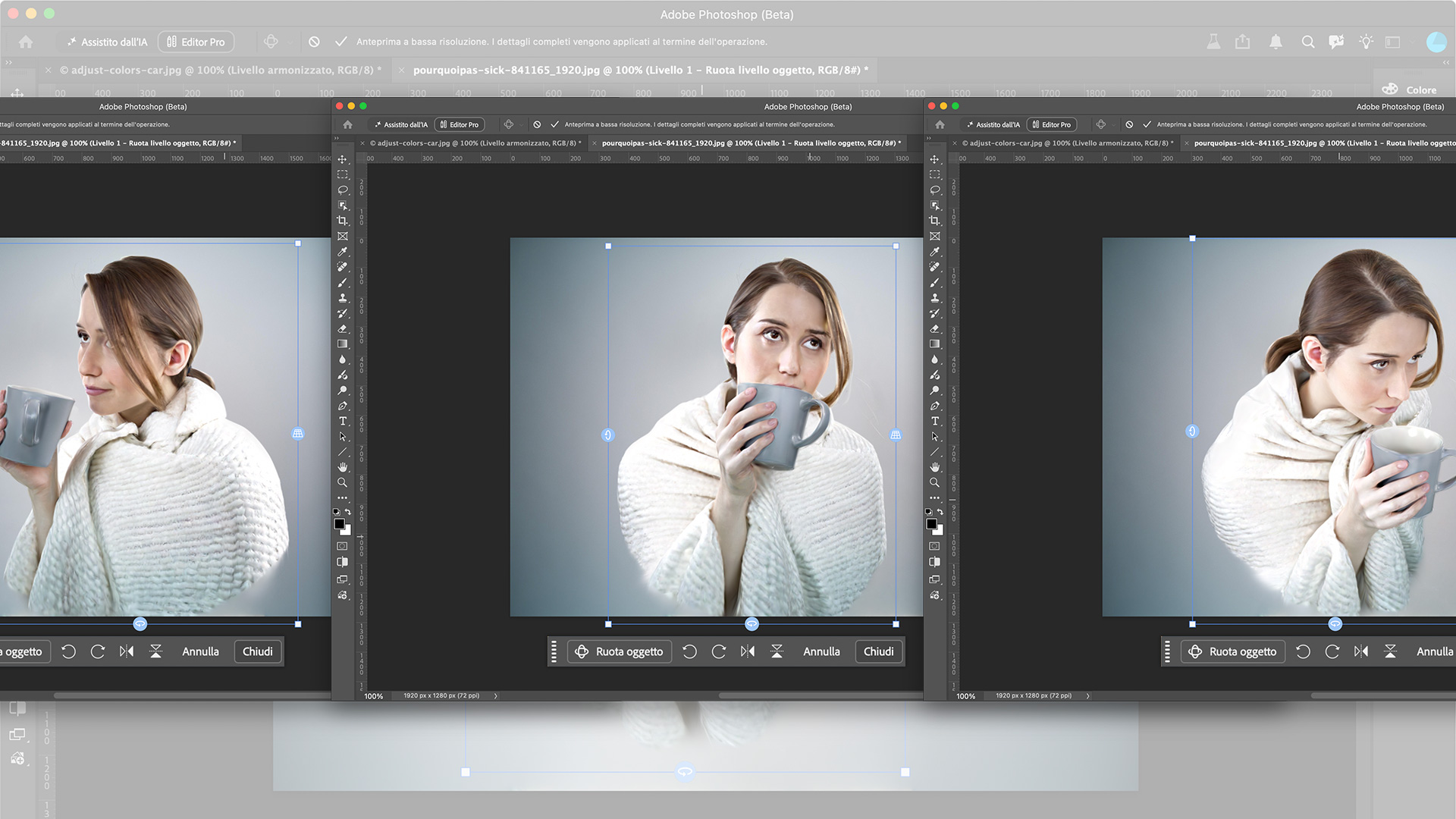This screenshot has width=1456, height=819.
Task: Click the search icon in background window
Action: click(1308, 42)
